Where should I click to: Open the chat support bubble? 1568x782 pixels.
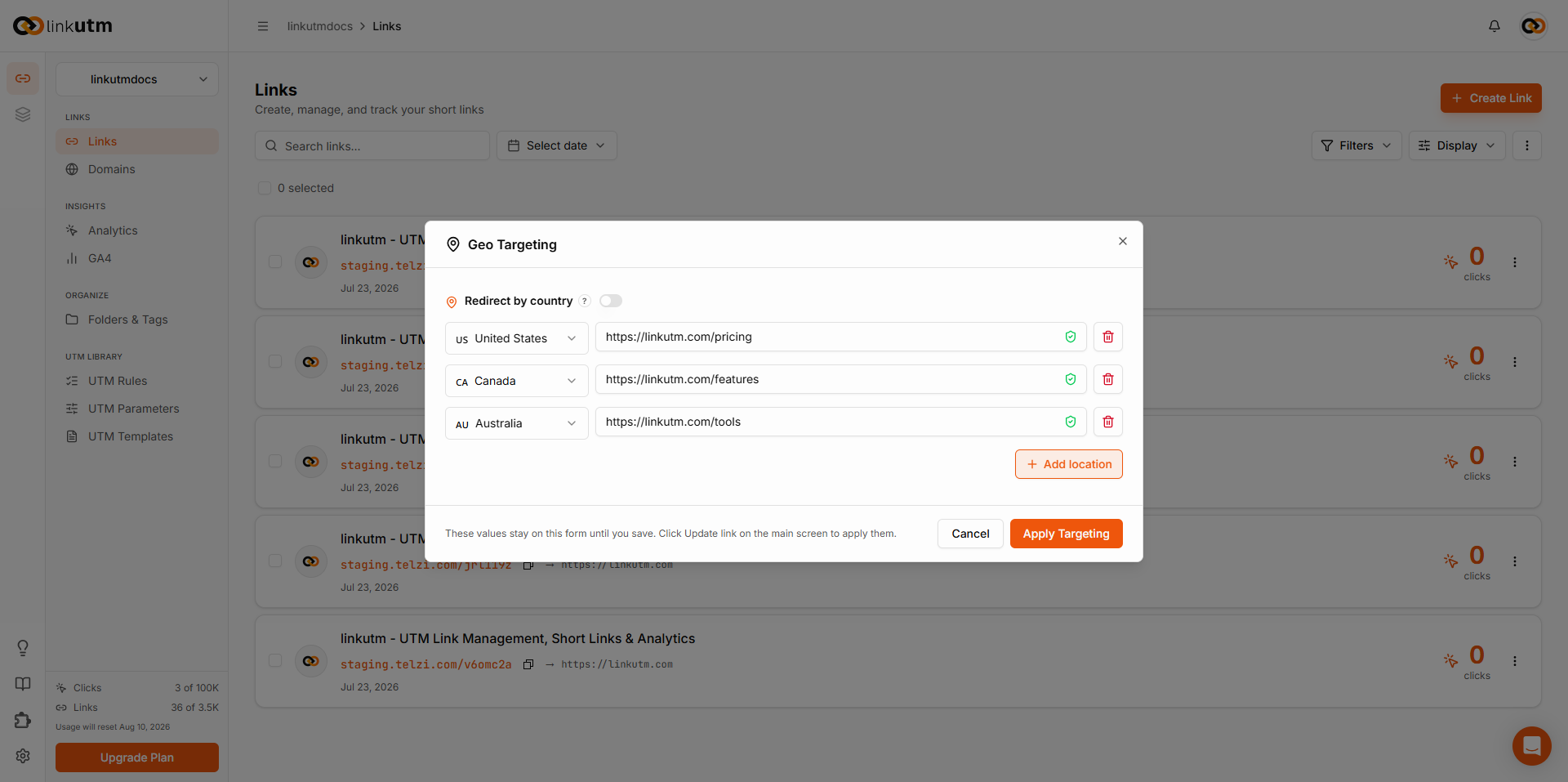pos(1531,745)
